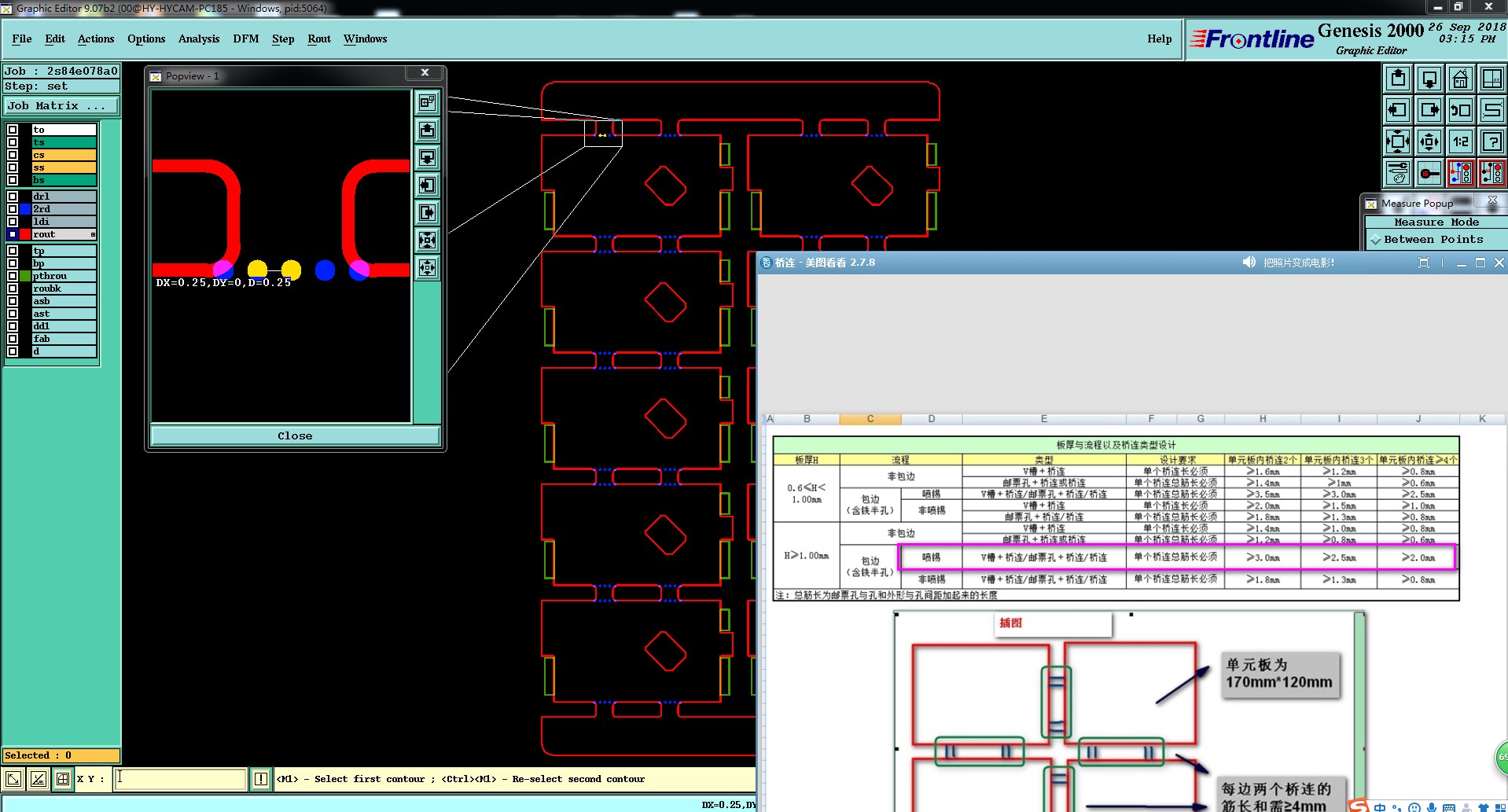Screen dimensions: 1508x812
Task: Open the Analysis menu
Action: click(198, 39)
